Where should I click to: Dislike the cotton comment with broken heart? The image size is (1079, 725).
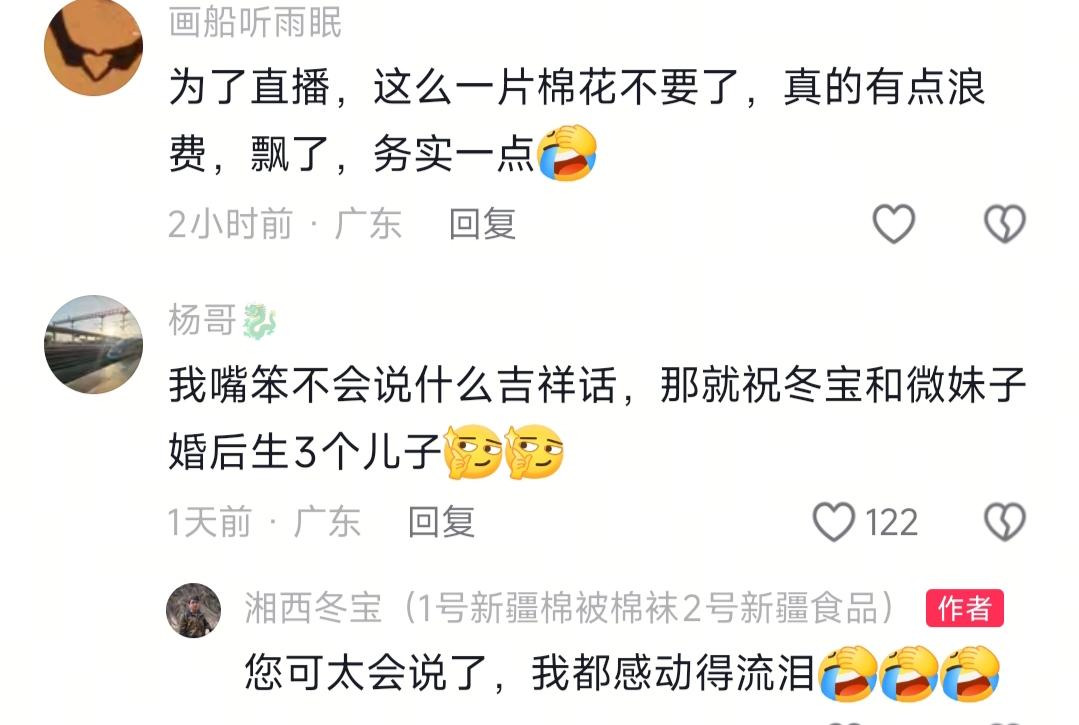click(1005, 224)
